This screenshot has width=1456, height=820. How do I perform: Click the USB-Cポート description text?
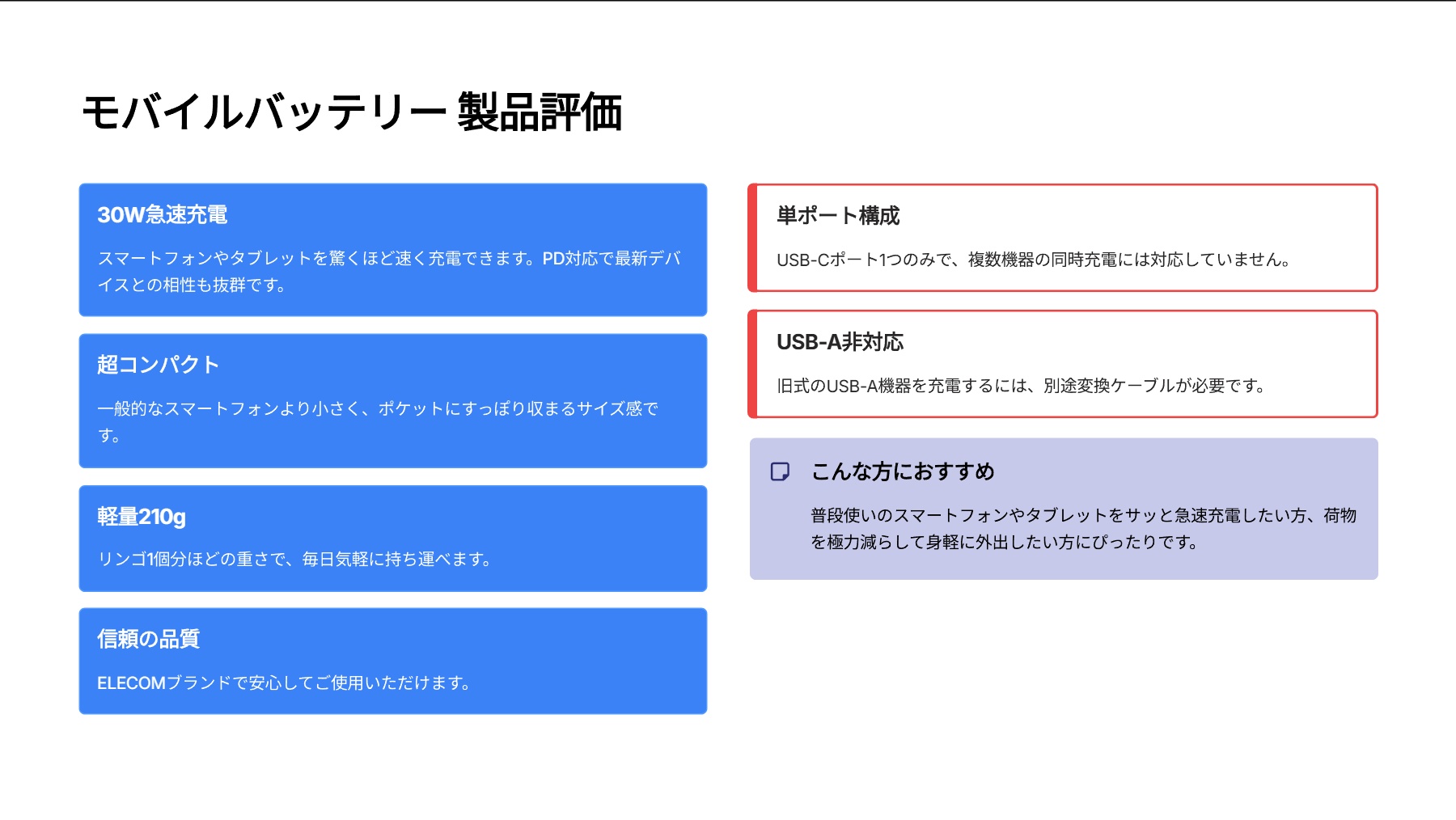(1033, 260)
